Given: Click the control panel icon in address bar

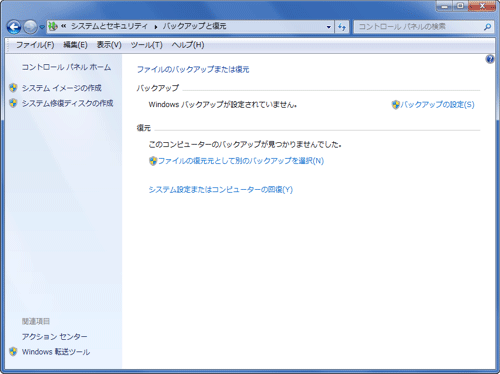Looking at the screenshot, I should point(53,26).
